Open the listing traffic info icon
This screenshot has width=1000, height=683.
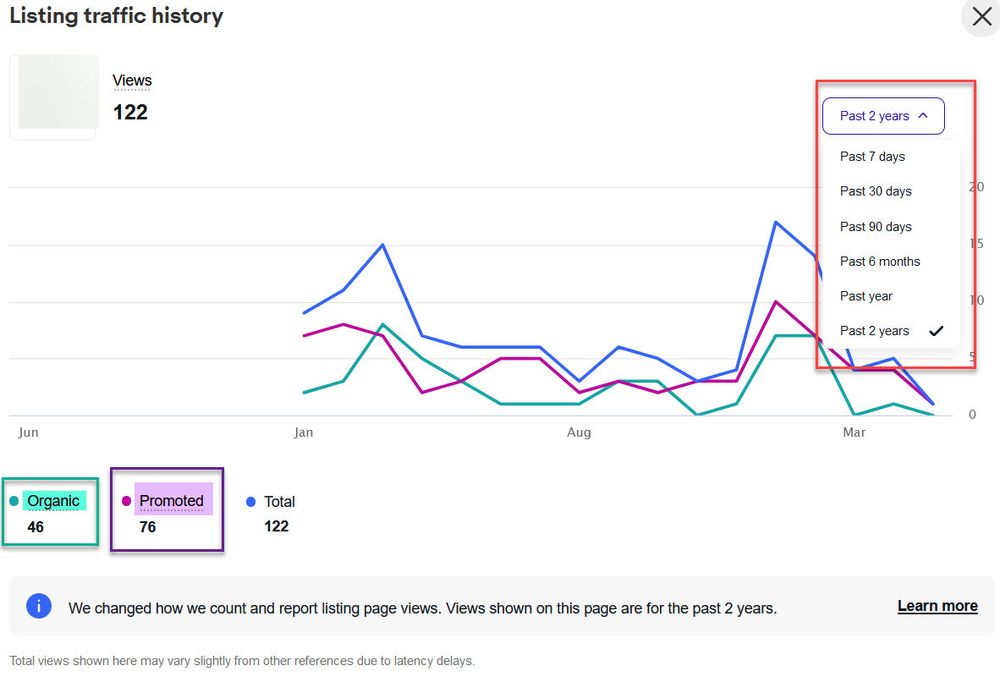[38, 606]
